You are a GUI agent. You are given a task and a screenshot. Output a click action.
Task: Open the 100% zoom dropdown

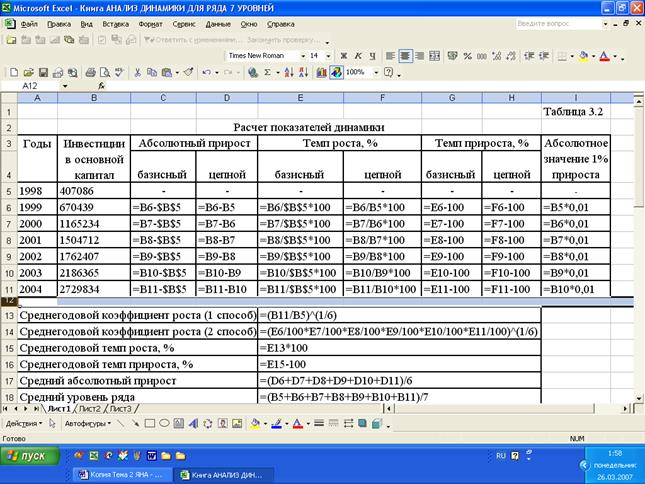pyautogui.click(x=376, y=73)
